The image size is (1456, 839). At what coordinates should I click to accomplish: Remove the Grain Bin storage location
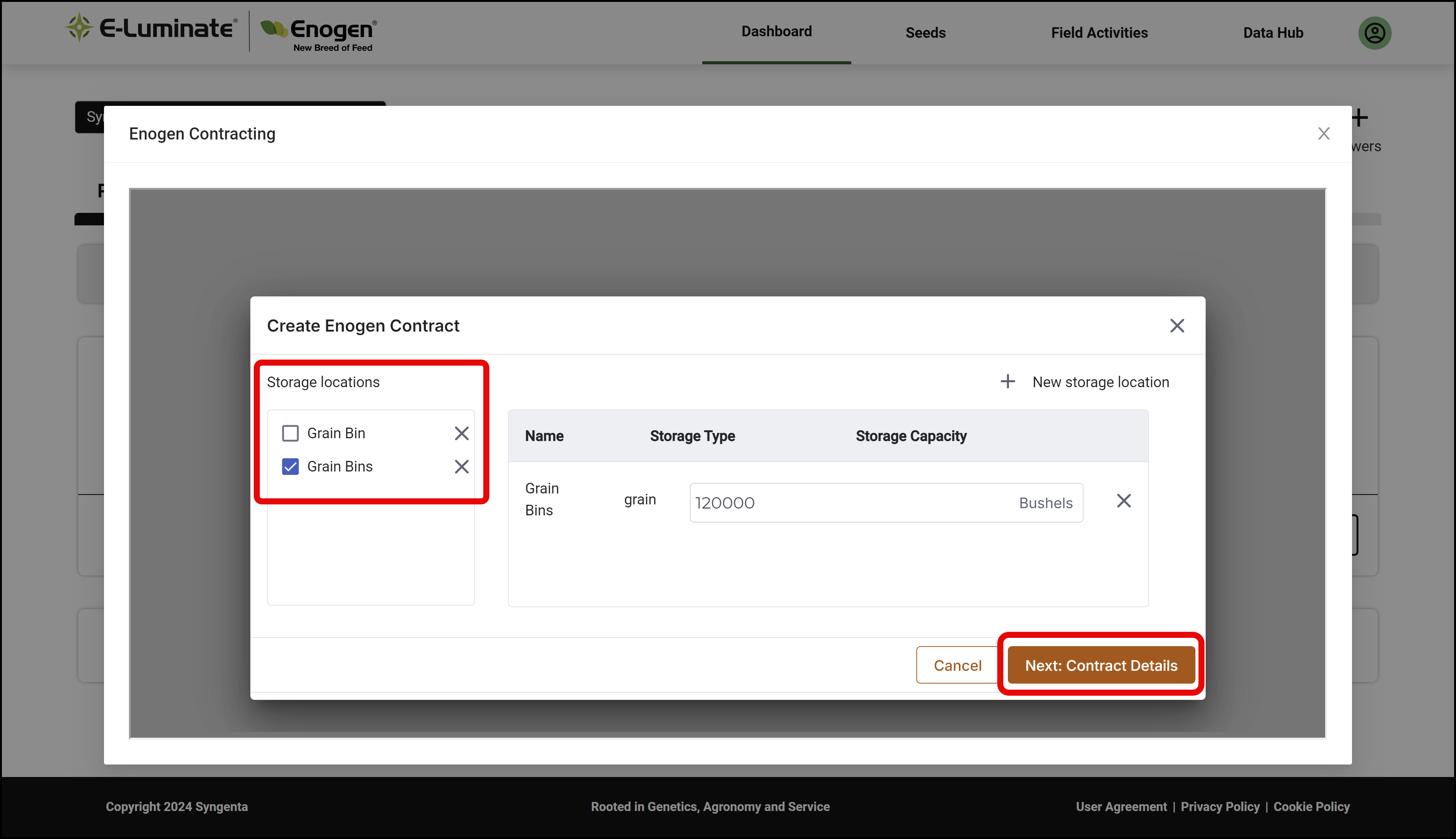[x=461, y=433]
